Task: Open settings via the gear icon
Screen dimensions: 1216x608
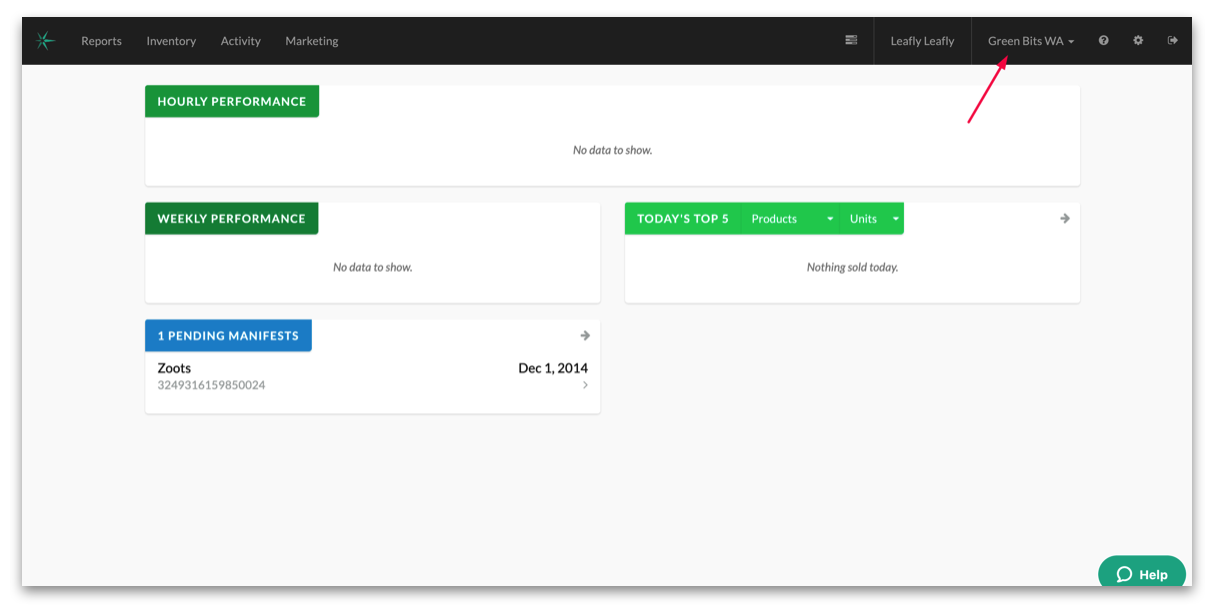Action: point(1138,41)
